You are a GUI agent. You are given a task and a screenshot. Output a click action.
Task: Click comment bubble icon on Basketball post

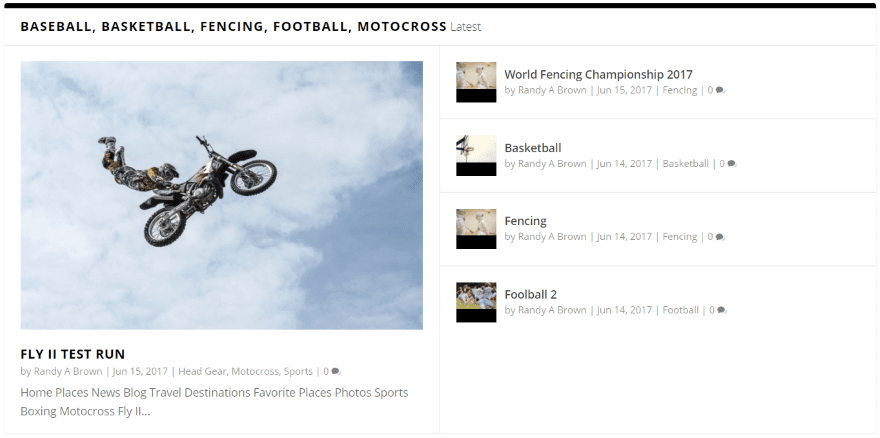point(732,164)
